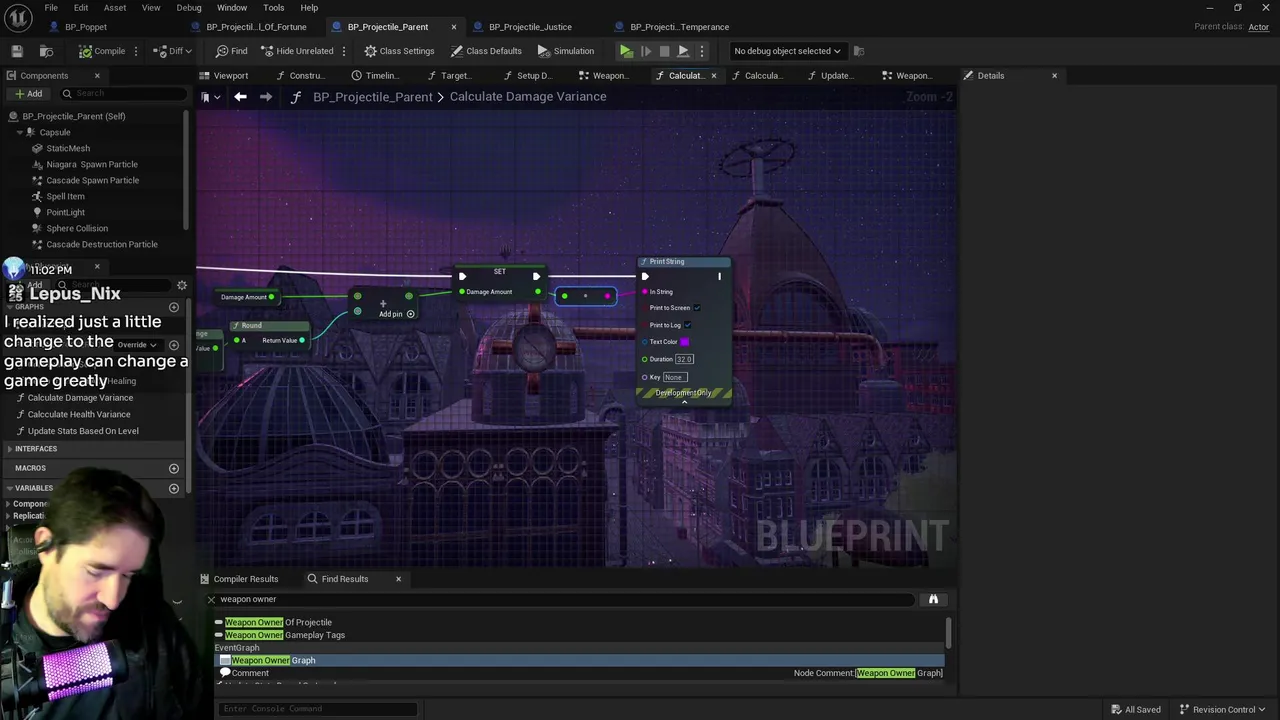
Task: Add a new variable with plus icon
Action: [174, 488]
